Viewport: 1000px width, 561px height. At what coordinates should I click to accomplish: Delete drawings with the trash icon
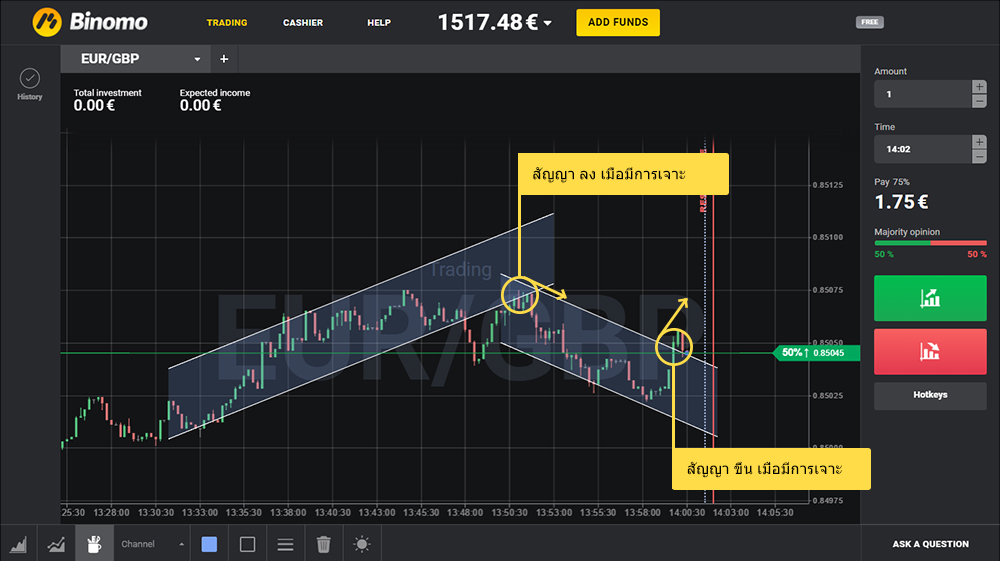tap(323, 544)
